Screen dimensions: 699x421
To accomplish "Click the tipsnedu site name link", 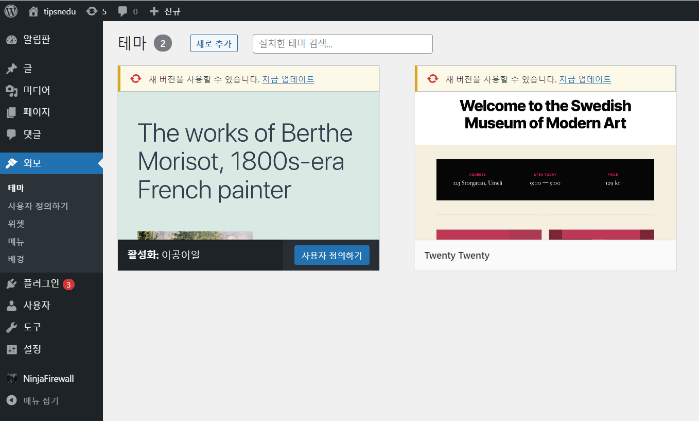I will coord(60,12).
